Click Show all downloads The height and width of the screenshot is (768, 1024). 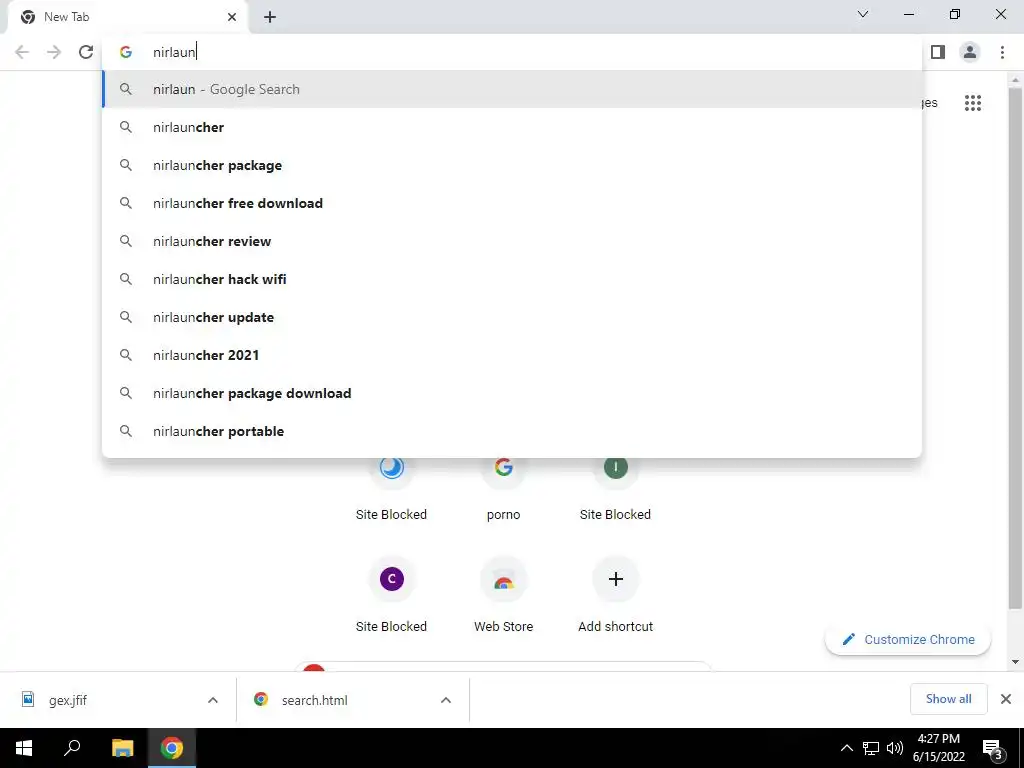[x=948, y=699]
